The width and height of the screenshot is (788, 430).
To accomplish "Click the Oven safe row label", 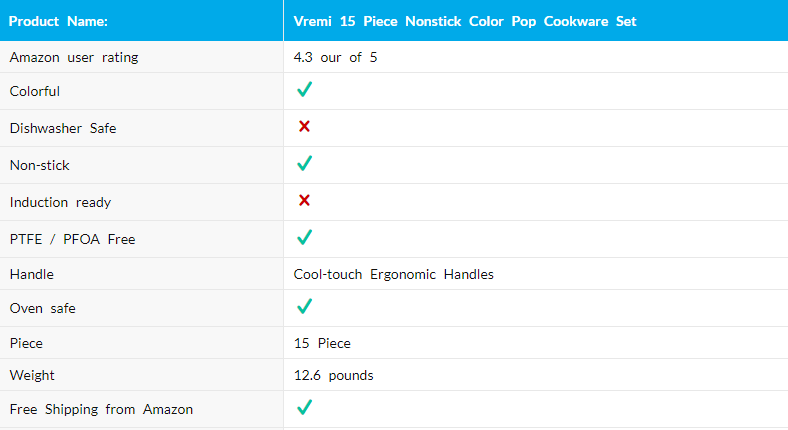I will click(43, 308).
